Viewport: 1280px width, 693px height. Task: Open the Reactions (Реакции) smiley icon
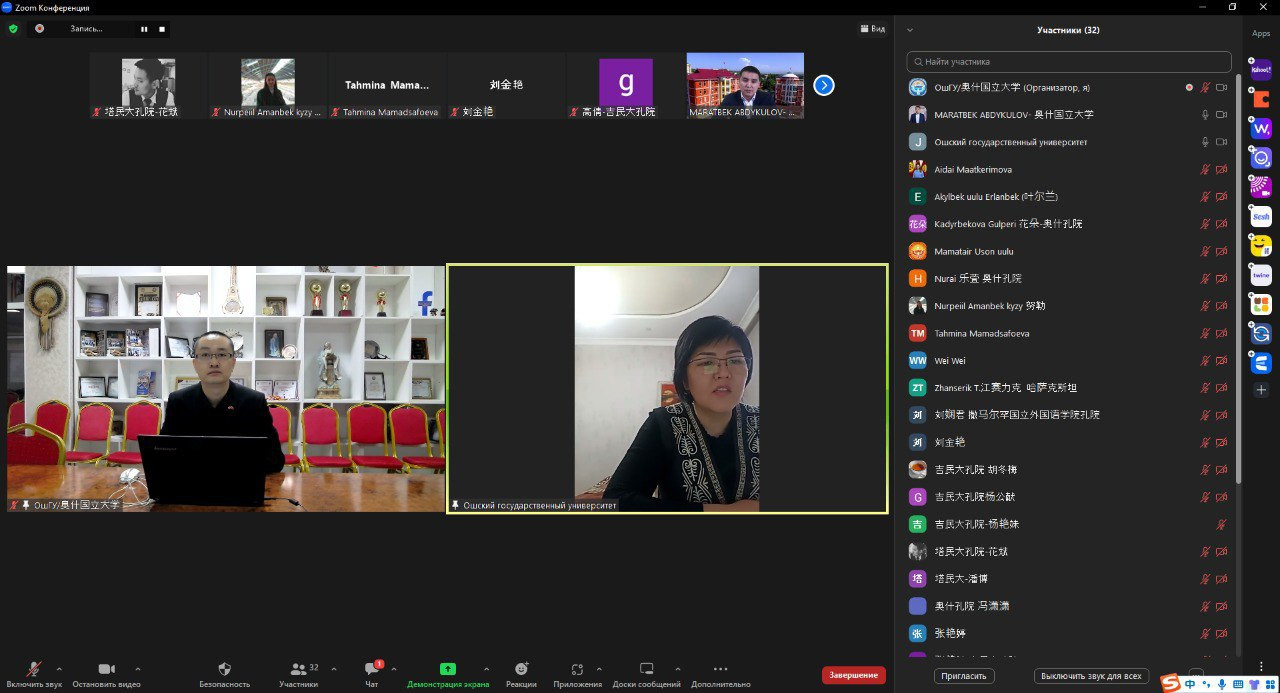tap(521, 669)
